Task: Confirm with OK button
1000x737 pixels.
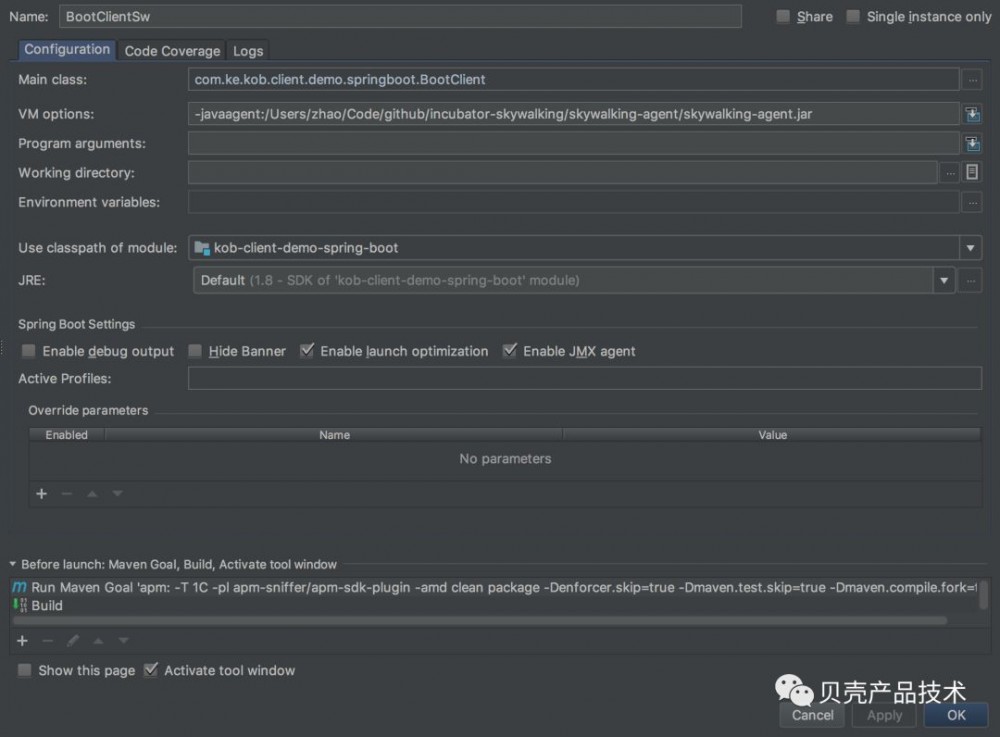Action: click(956, 715)
